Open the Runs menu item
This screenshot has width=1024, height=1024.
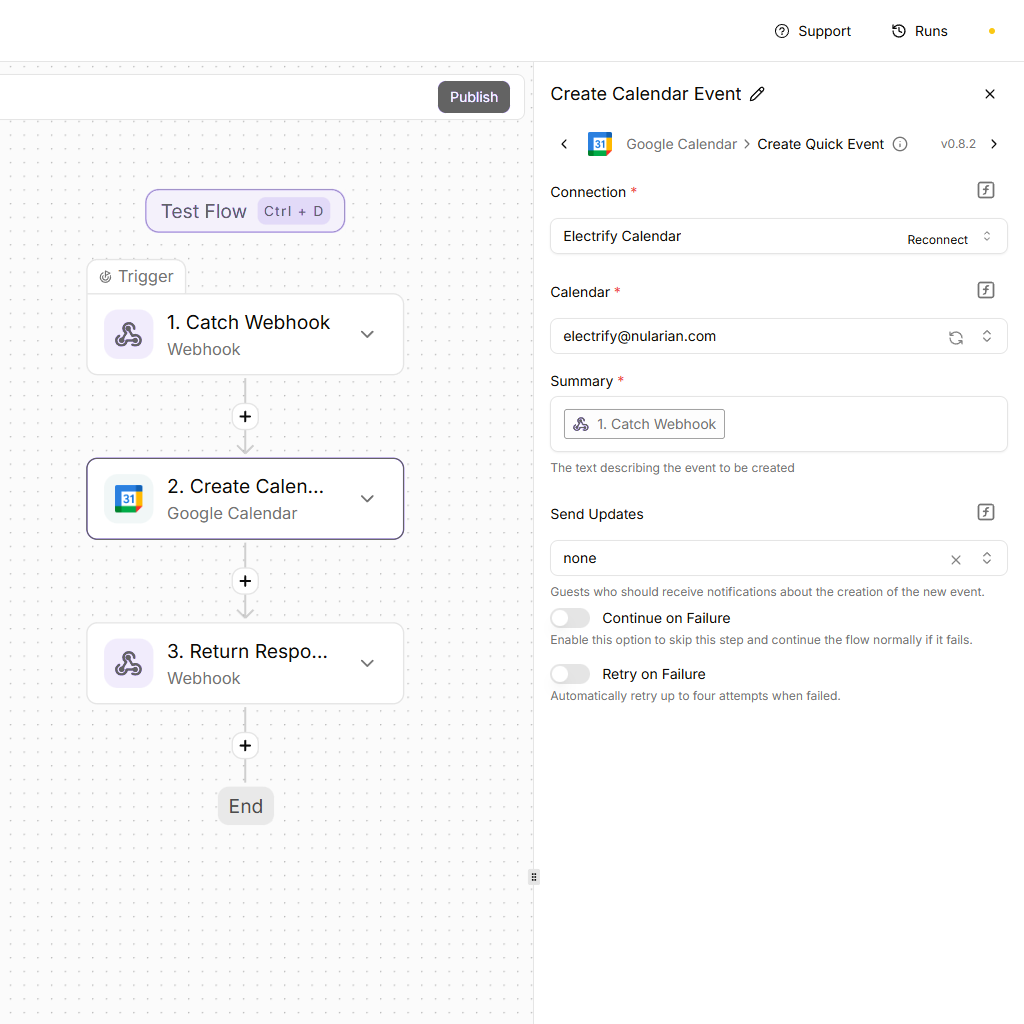click(919, 31)
